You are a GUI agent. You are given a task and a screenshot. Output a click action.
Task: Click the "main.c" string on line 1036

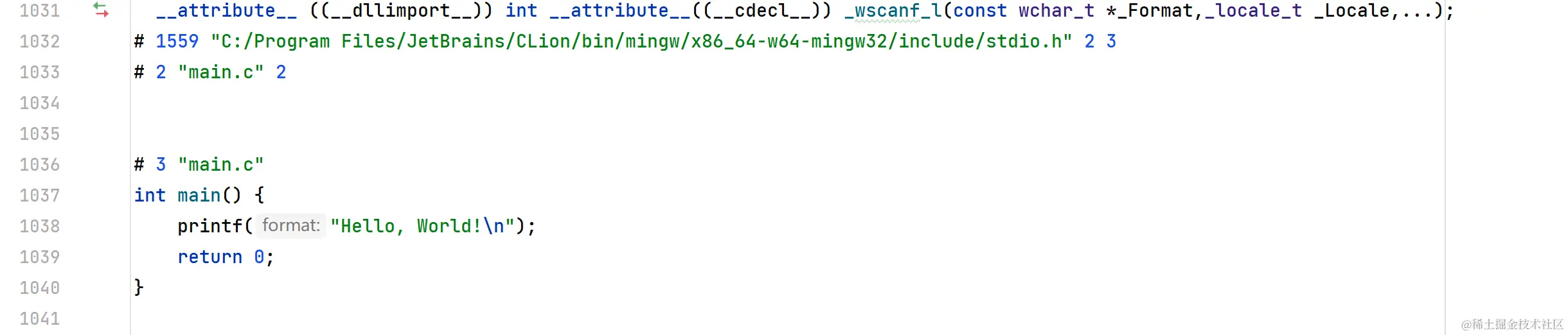tap(220, 165)
